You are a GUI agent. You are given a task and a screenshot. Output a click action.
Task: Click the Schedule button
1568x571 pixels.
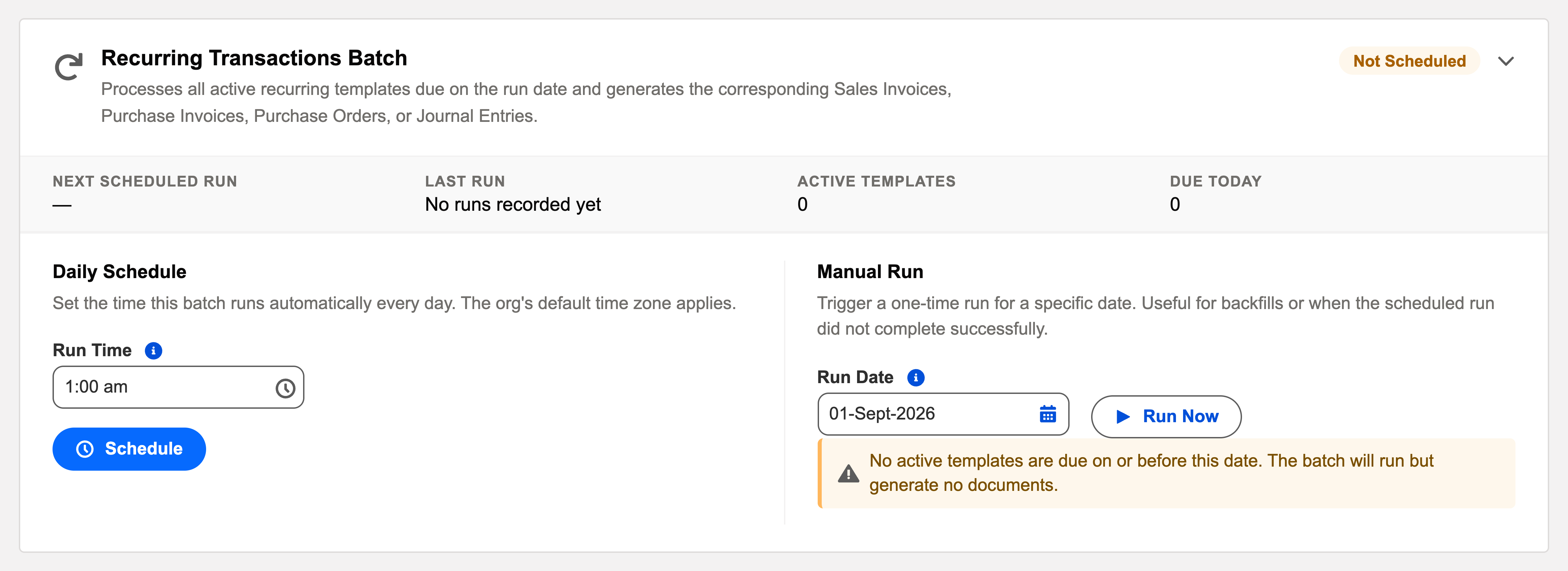tap(129, 449)
